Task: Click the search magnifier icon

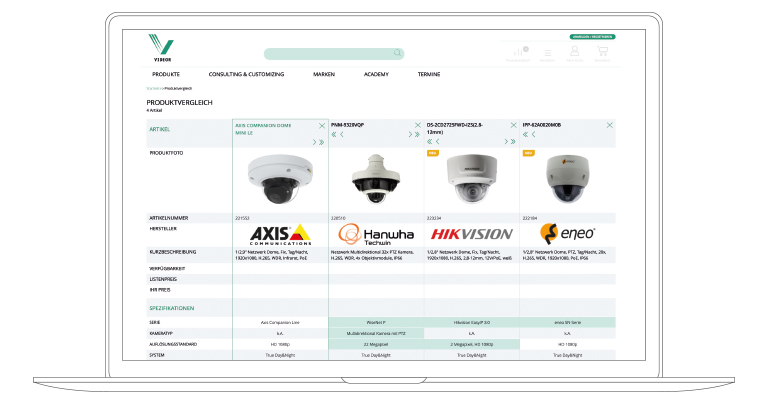Action: coord(397,53)
